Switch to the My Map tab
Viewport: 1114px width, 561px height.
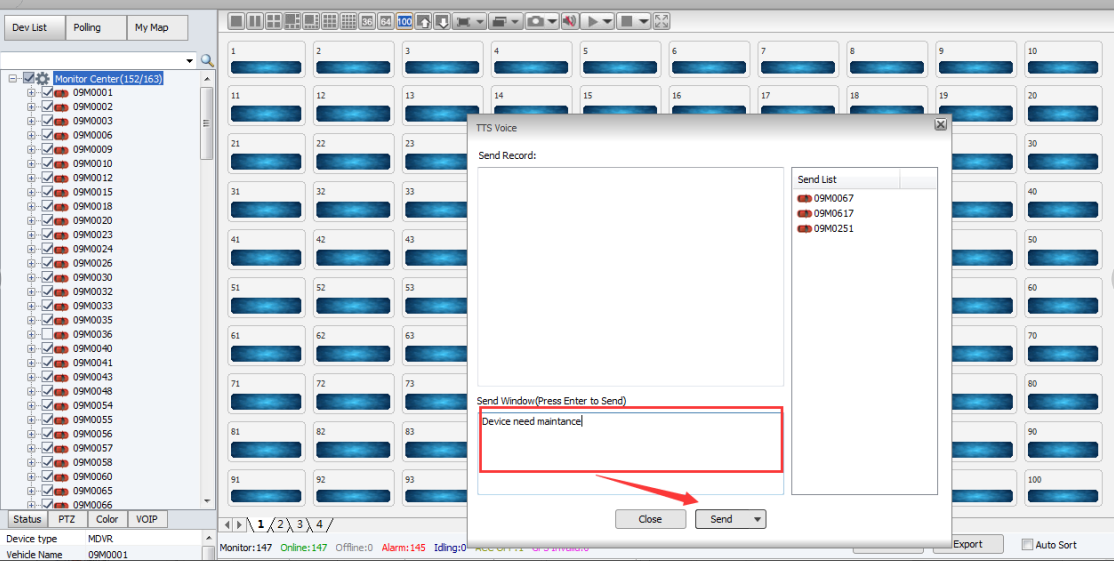point(157,28)
